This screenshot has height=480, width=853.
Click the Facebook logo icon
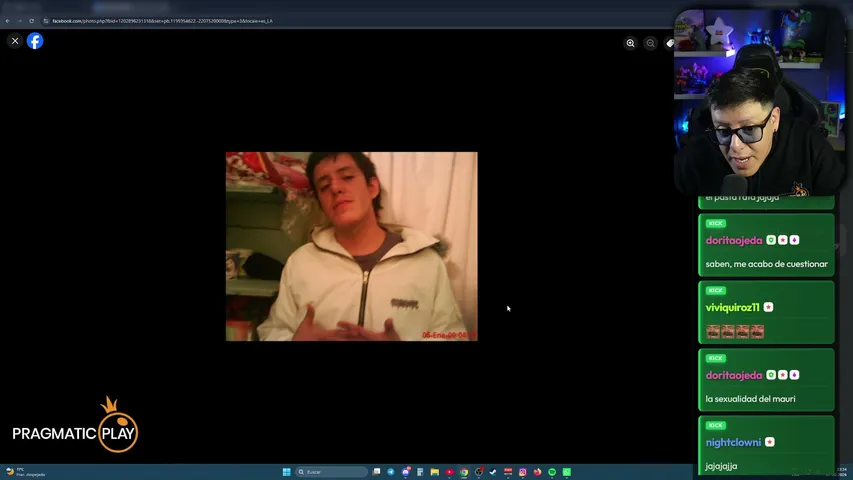click(35, 41)
